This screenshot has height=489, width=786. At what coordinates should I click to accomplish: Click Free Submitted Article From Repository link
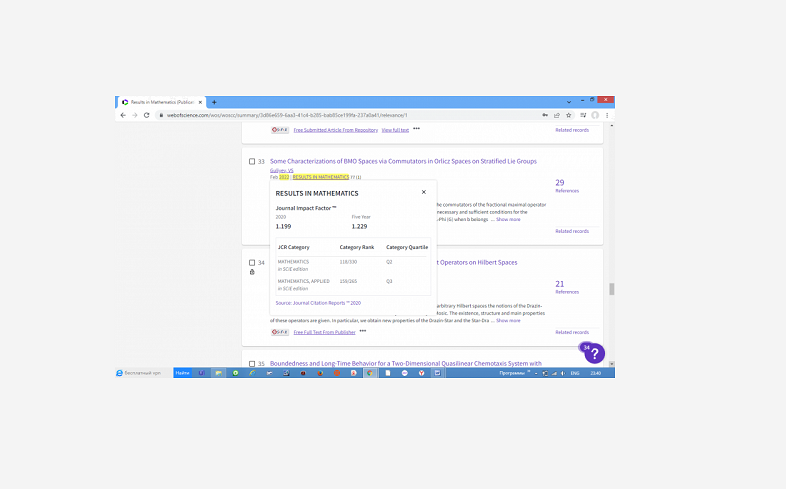pyautogui.click(x=335, y=130)
